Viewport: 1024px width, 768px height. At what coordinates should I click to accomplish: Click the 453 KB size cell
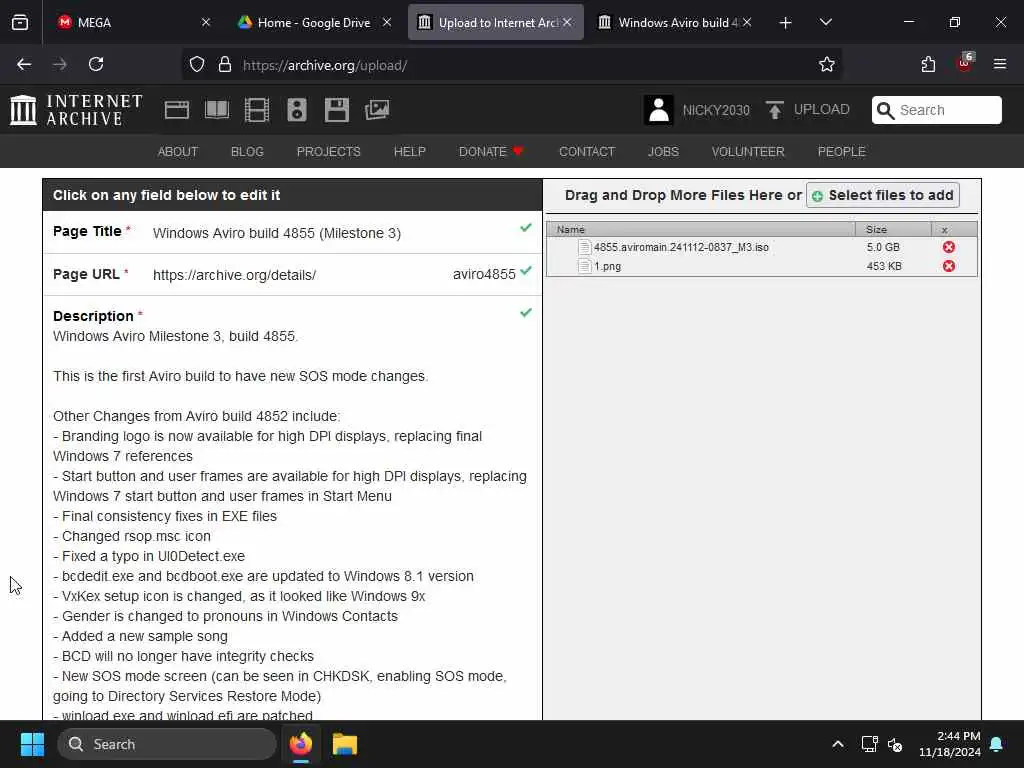coord(884,266)
